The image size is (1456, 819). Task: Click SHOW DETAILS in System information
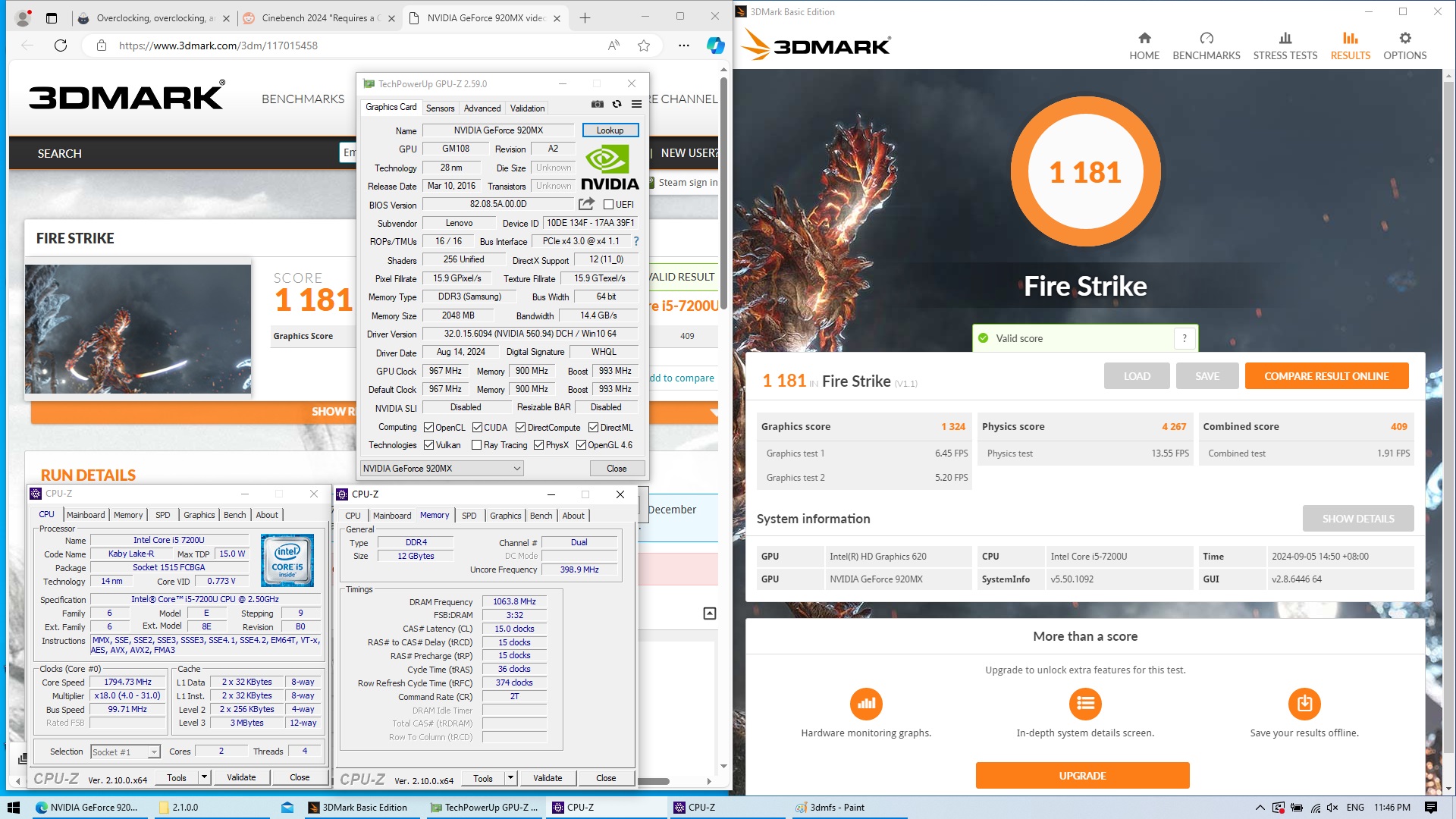click(x=1358, y=519)
